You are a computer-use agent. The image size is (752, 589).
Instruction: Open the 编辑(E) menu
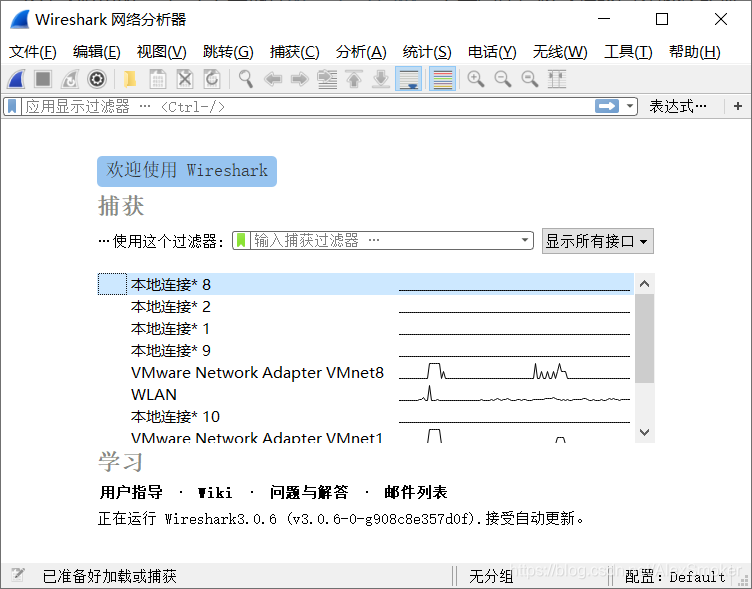pyautogui.click(x=96, y=52)
